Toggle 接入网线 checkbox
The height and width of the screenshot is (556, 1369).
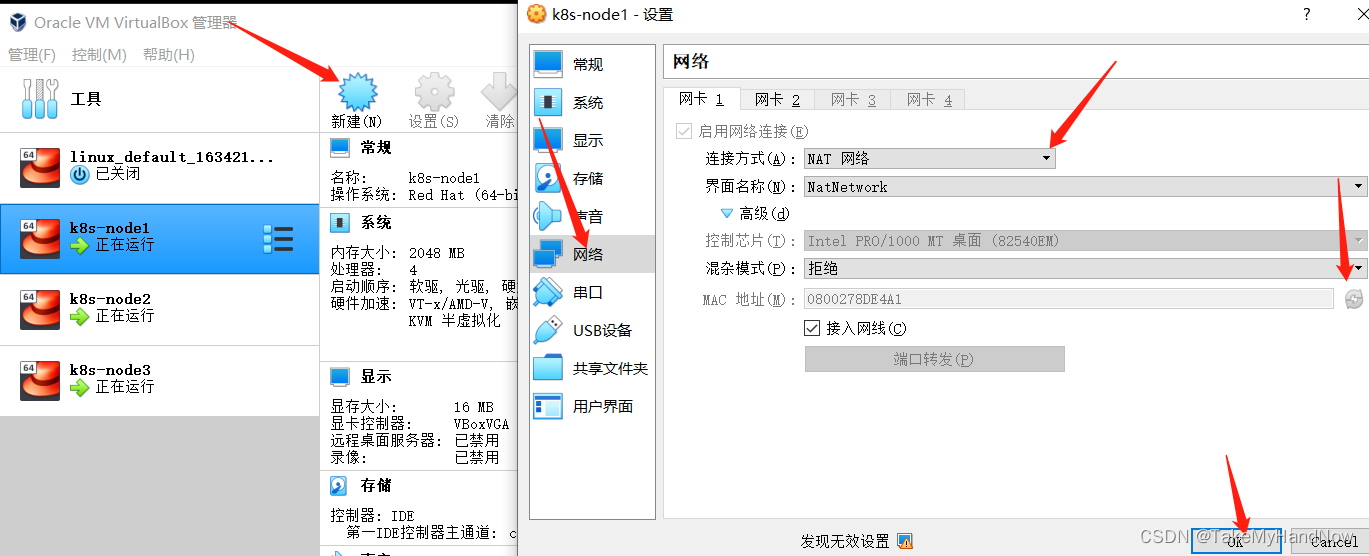click(x=812, y=328)
